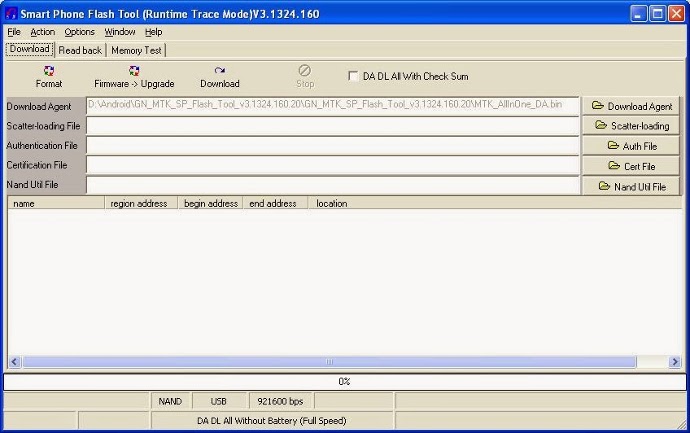Click the Scatter-loading File input field

pyautogui.click(x=332, y=126)
